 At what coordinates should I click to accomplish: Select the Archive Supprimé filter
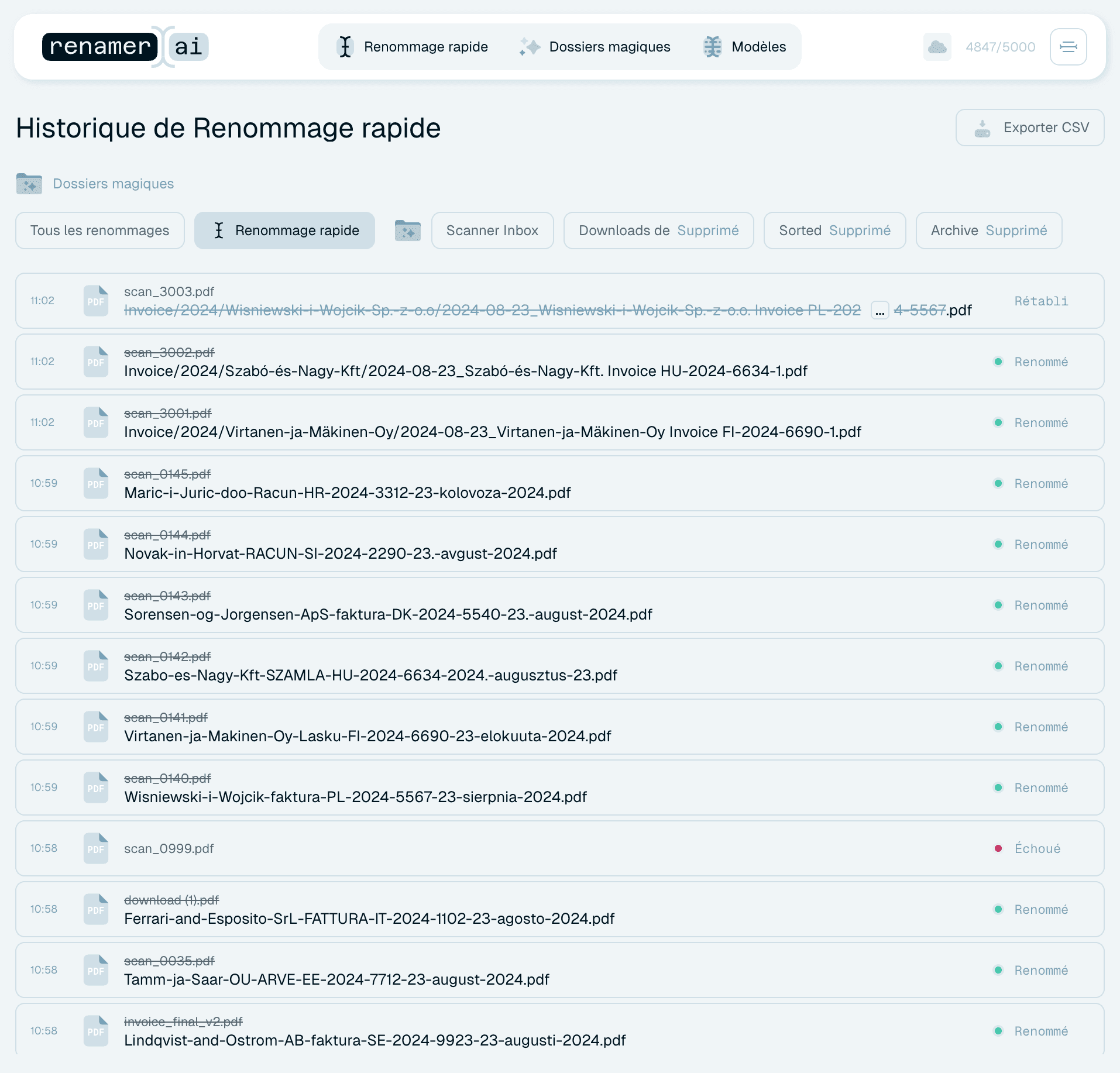[989, 231]
